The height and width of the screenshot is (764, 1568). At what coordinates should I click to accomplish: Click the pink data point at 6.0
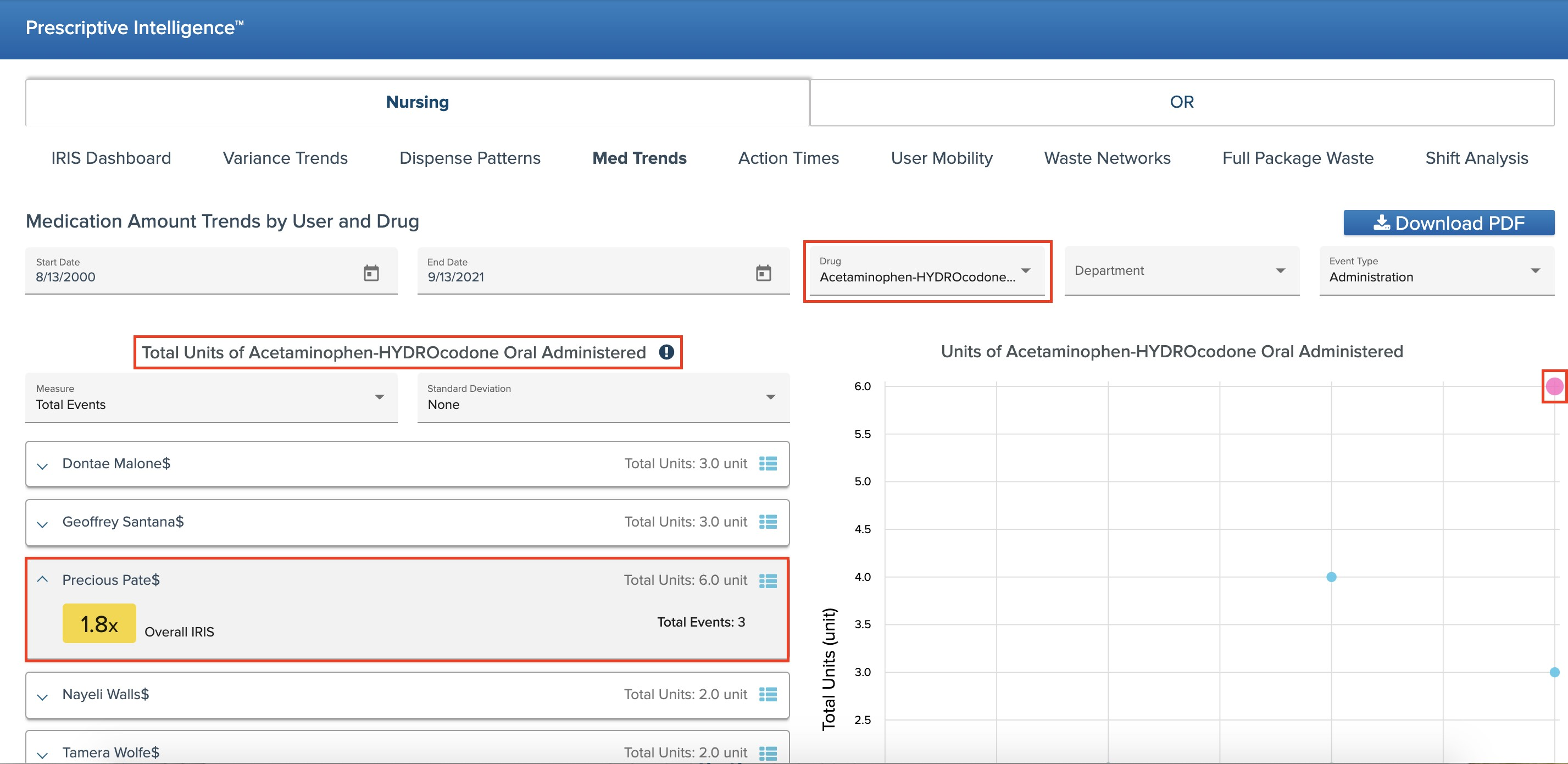1554,386
